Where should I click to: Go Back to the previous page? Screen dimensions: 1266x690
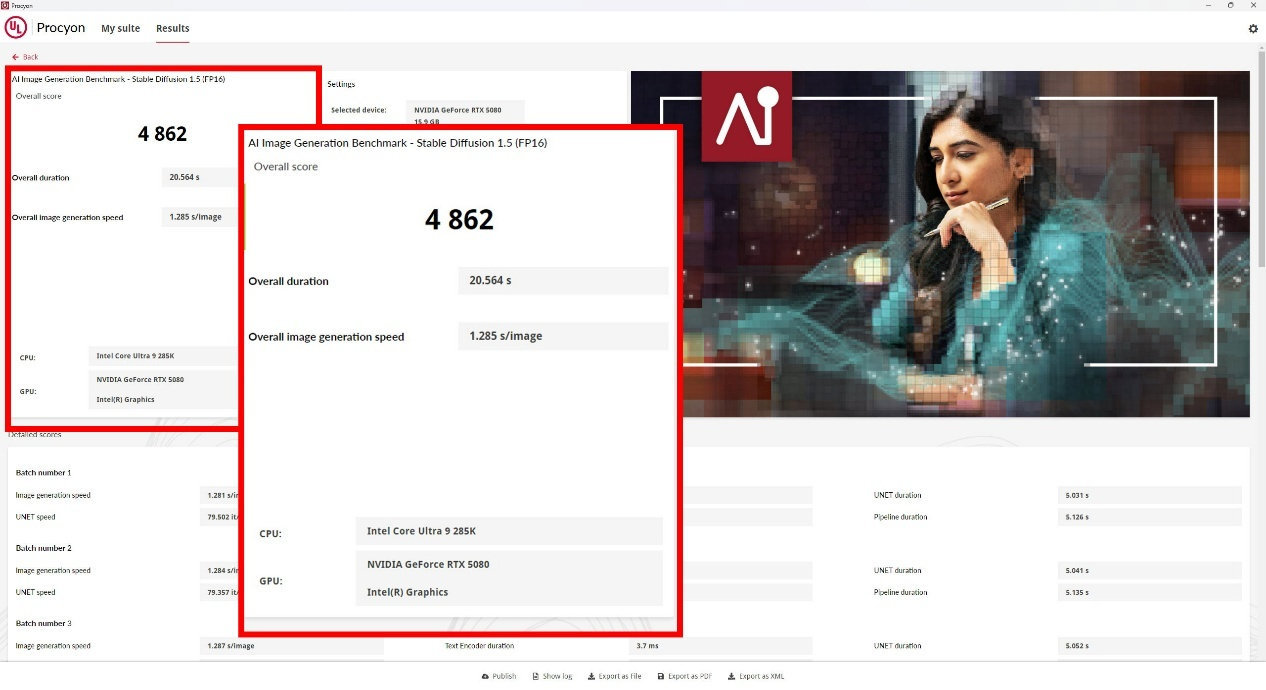pyautogui.click(x=24, y=57)
